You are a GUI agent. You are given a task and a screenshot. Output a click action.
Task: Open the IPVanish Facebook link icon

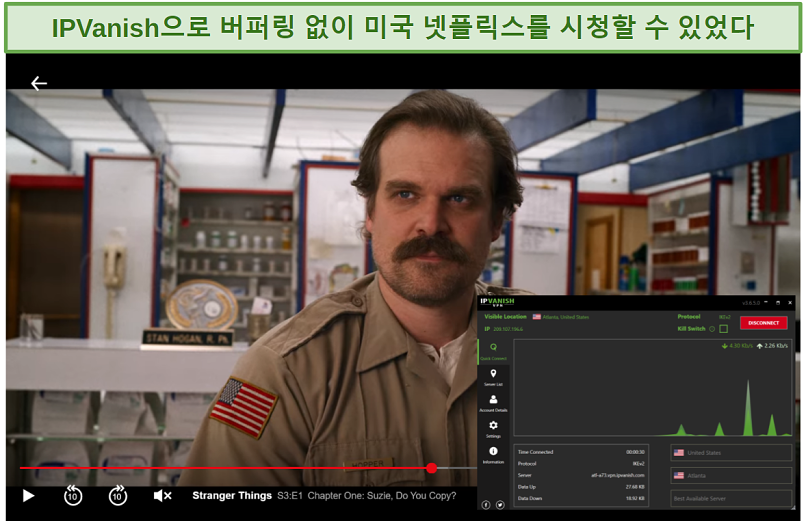(486, 505)
